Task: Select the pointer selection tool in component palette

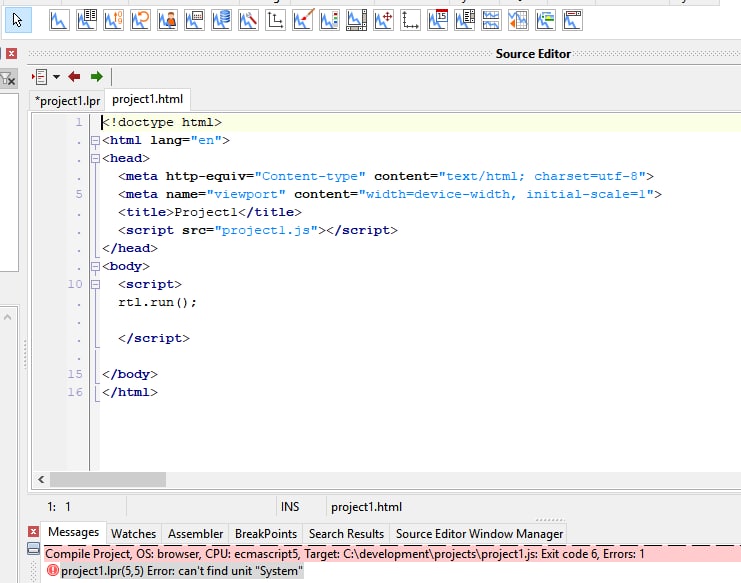Action: (x=18, y=20)
